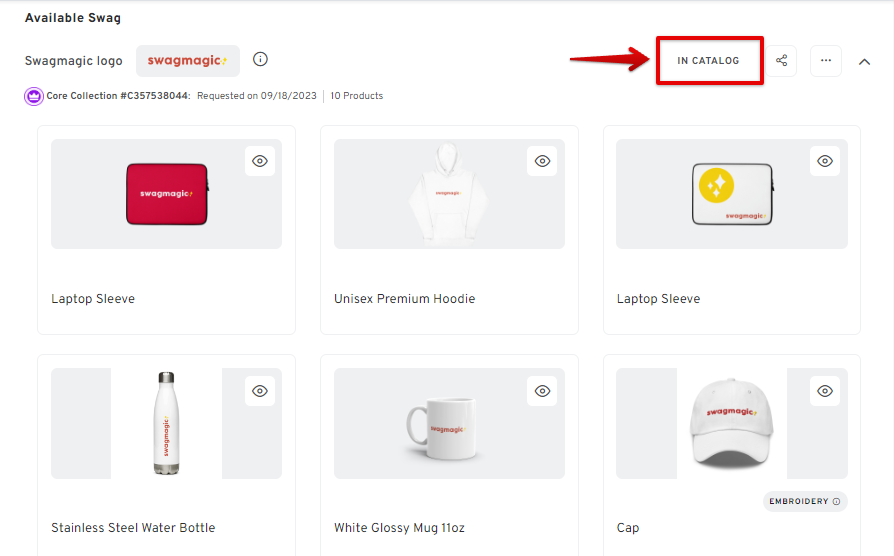
Task: Click the White Glossy Mug 11oz title
Action: (399, 527)
